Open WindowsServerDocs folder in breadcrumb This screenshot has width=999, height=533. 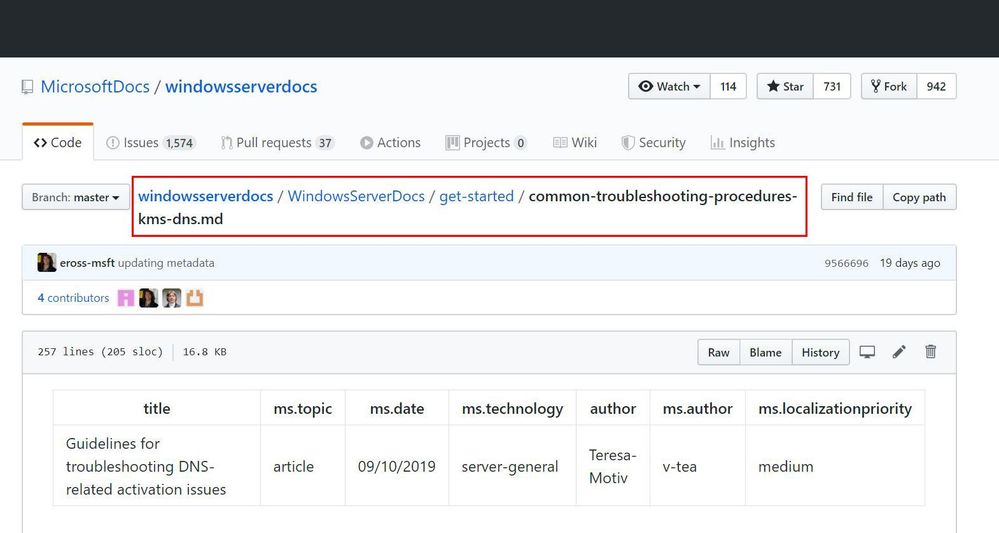(x=356, y=196)
